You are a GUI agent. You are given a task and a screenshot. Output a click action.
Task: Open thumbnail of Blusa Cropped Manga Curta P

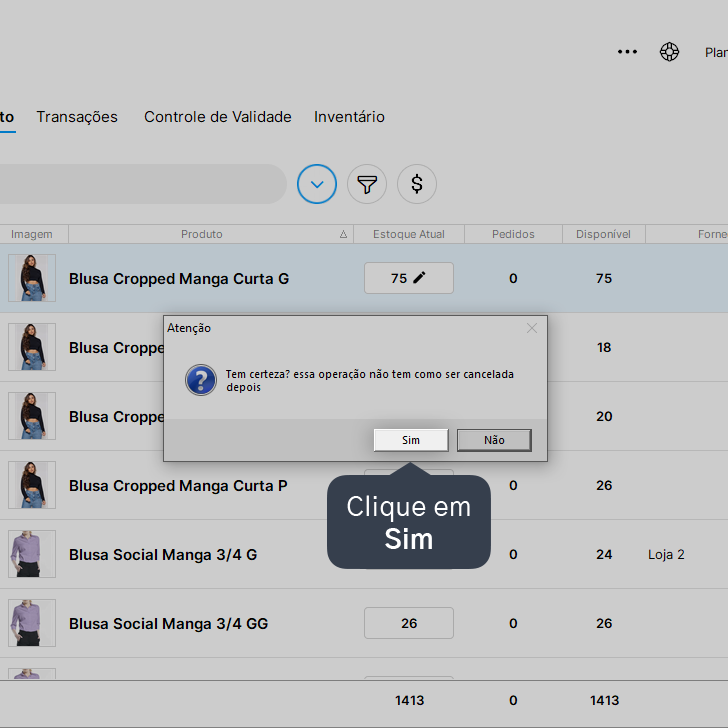(x=32, y=485)
